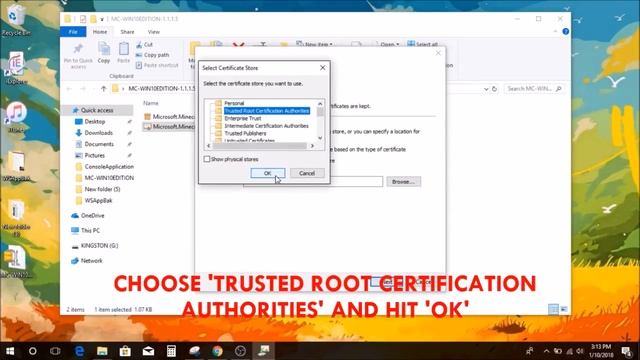
Task: Click the Paste shortcut command
Action: pos(157,65)
